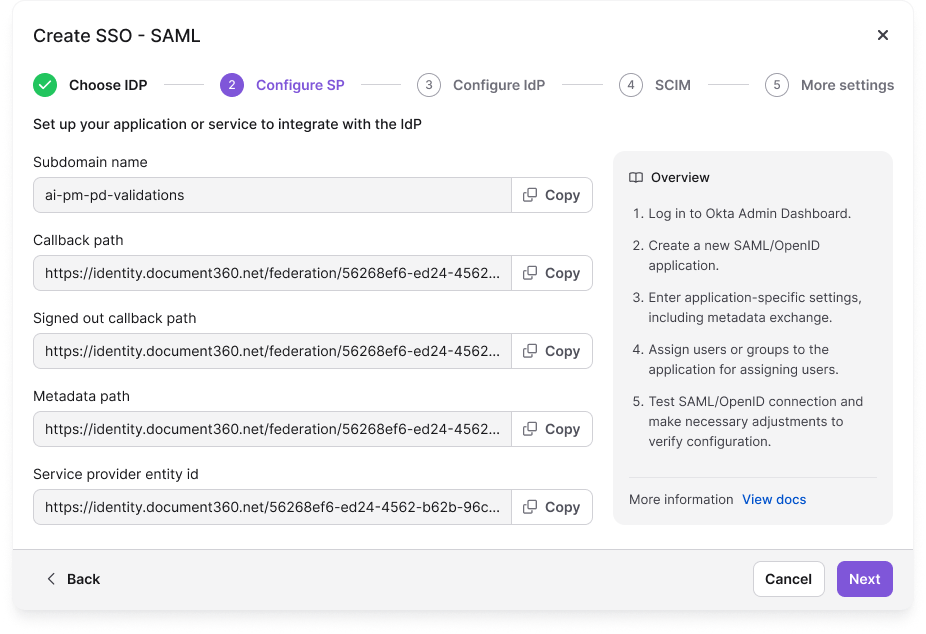Click the 'Callback path' label

tap(78, 240)
